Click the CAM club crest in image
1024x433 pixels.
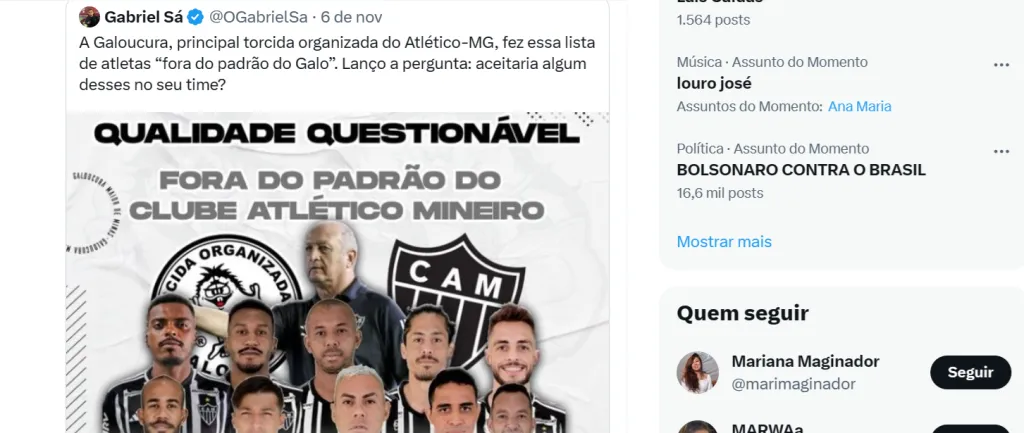click(456, 294)
